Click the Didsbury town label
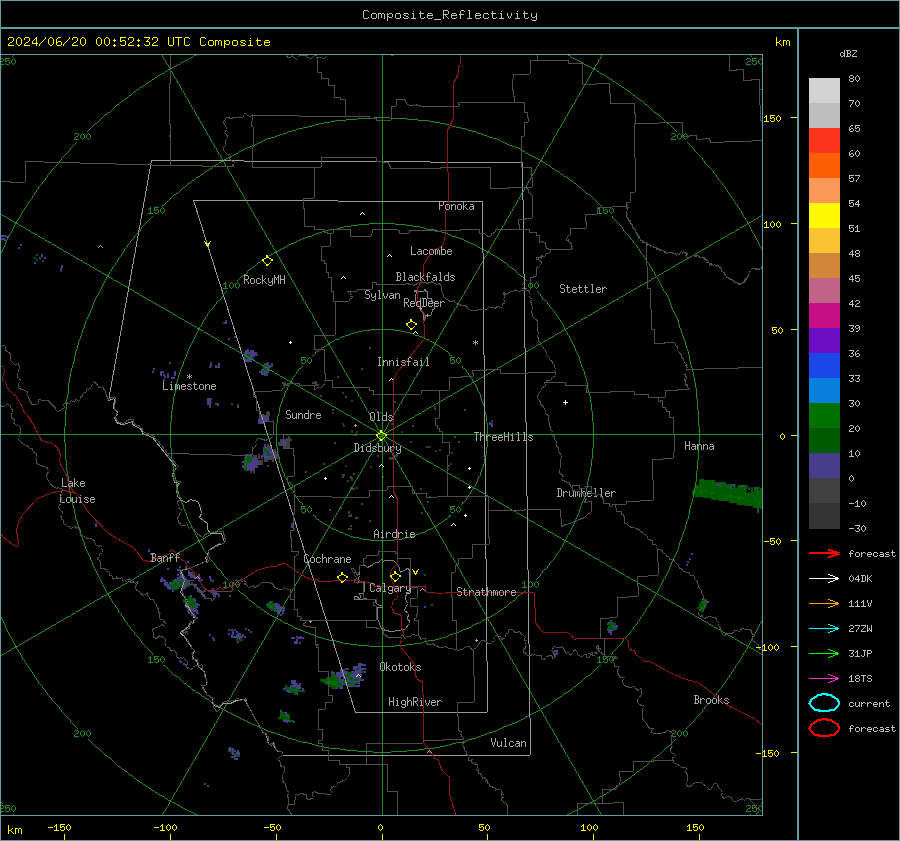The width and height of the screenshot is (900, 841). [377, 448]
